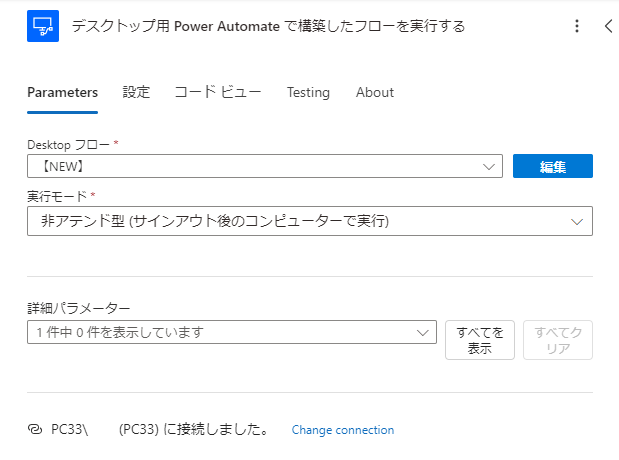Click the Change connection link
This screenshot has height=460, width=619.
[x=343, y=430]
